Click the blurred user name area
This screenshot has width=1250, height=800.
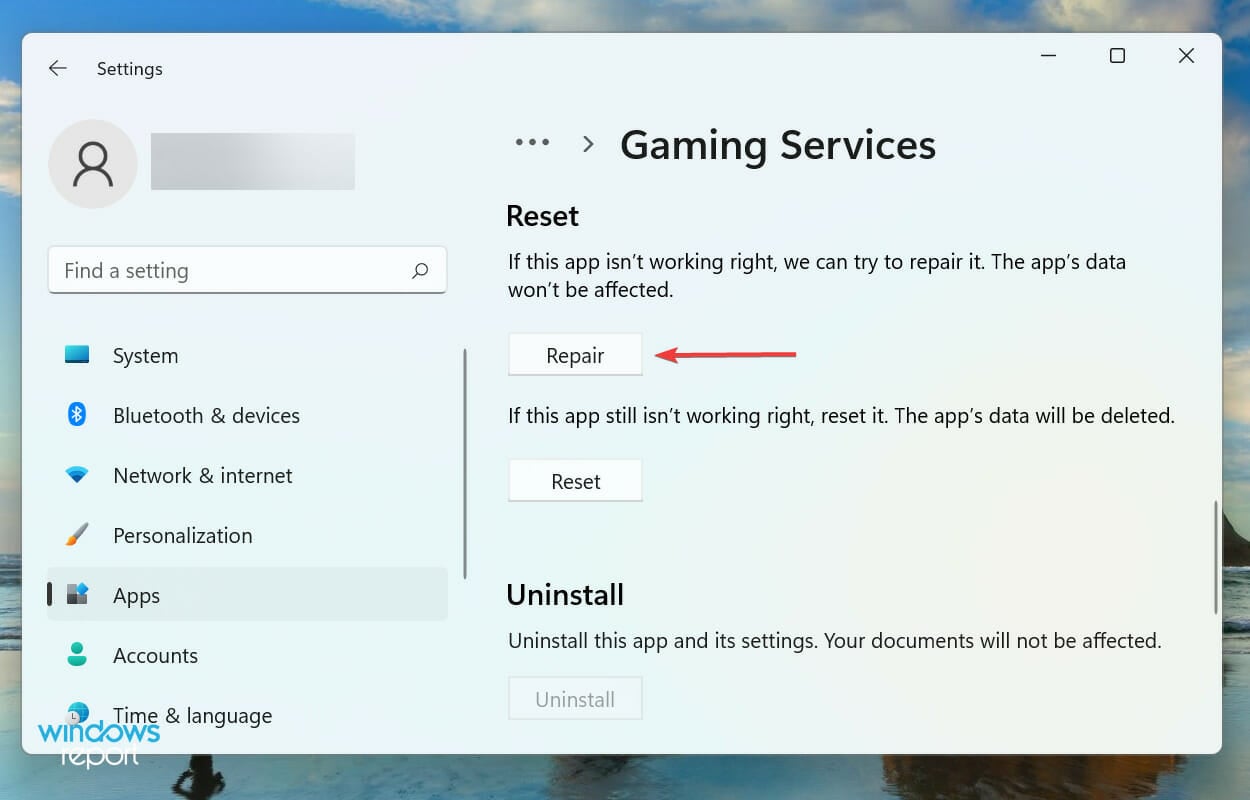coord(253,161)
